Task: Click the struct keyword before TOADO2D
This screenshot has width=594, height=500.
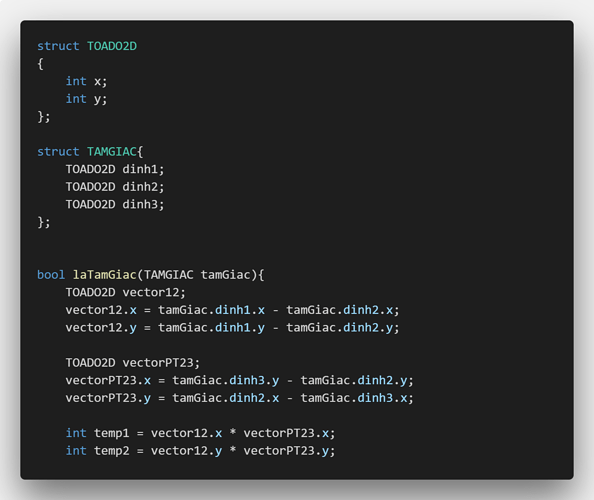Action: click(x=58, y=46)
